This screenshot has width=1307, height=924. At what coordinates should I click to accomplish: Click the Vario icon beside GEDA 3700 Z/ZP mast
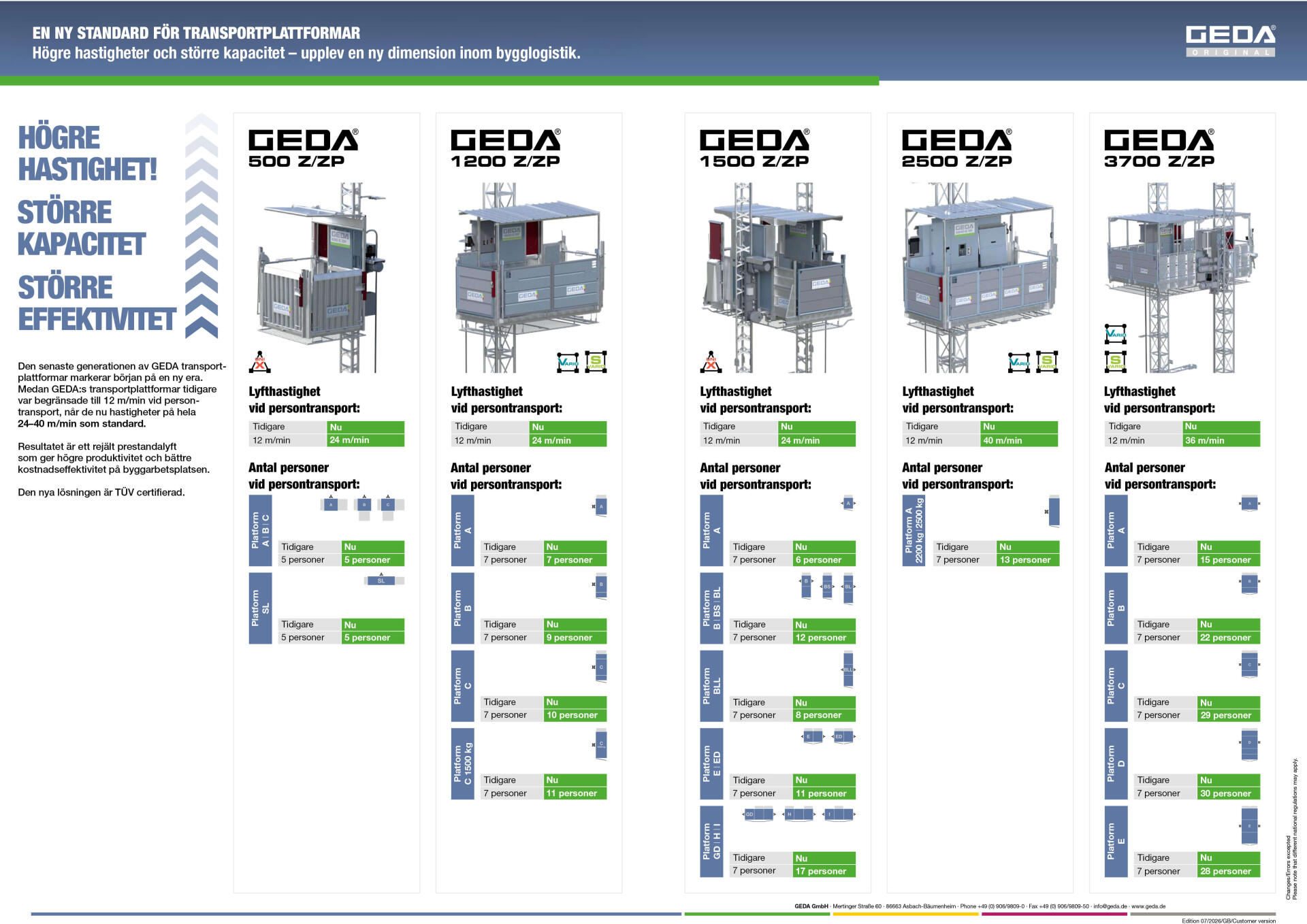click(x=1116, y=334)
